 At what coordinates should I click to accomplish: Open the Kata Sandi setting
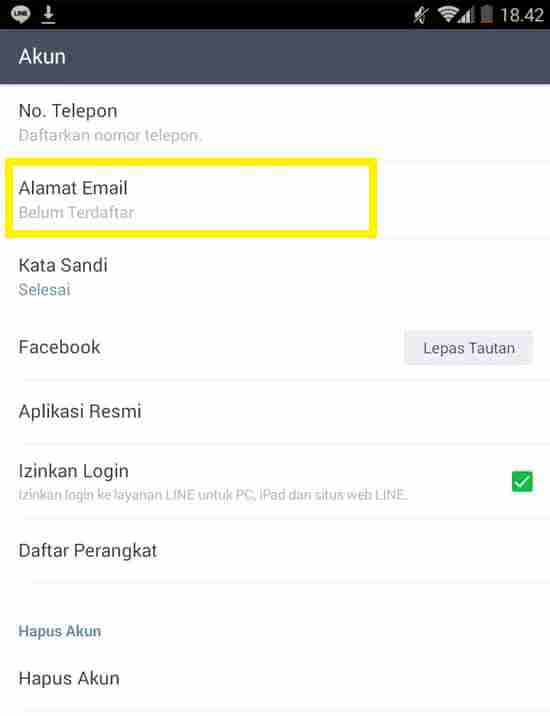tap(275, 277)
